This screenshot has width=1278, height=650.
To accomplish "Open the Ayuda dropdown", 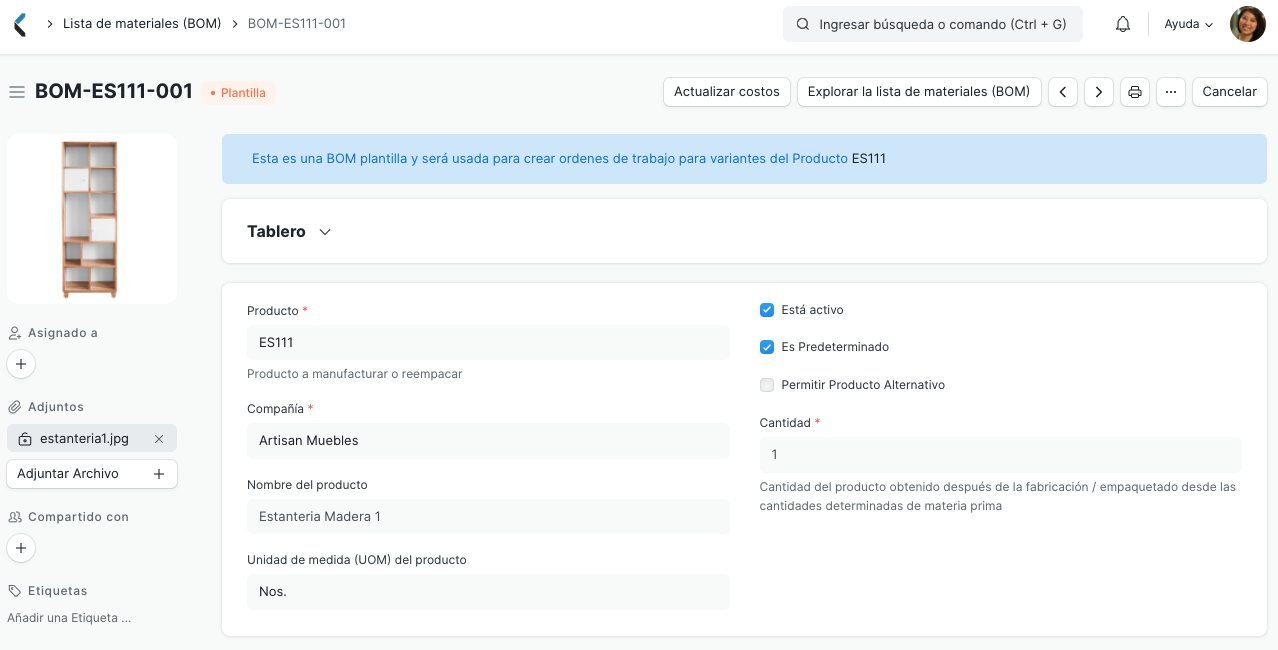I will tap(1189, 24).
